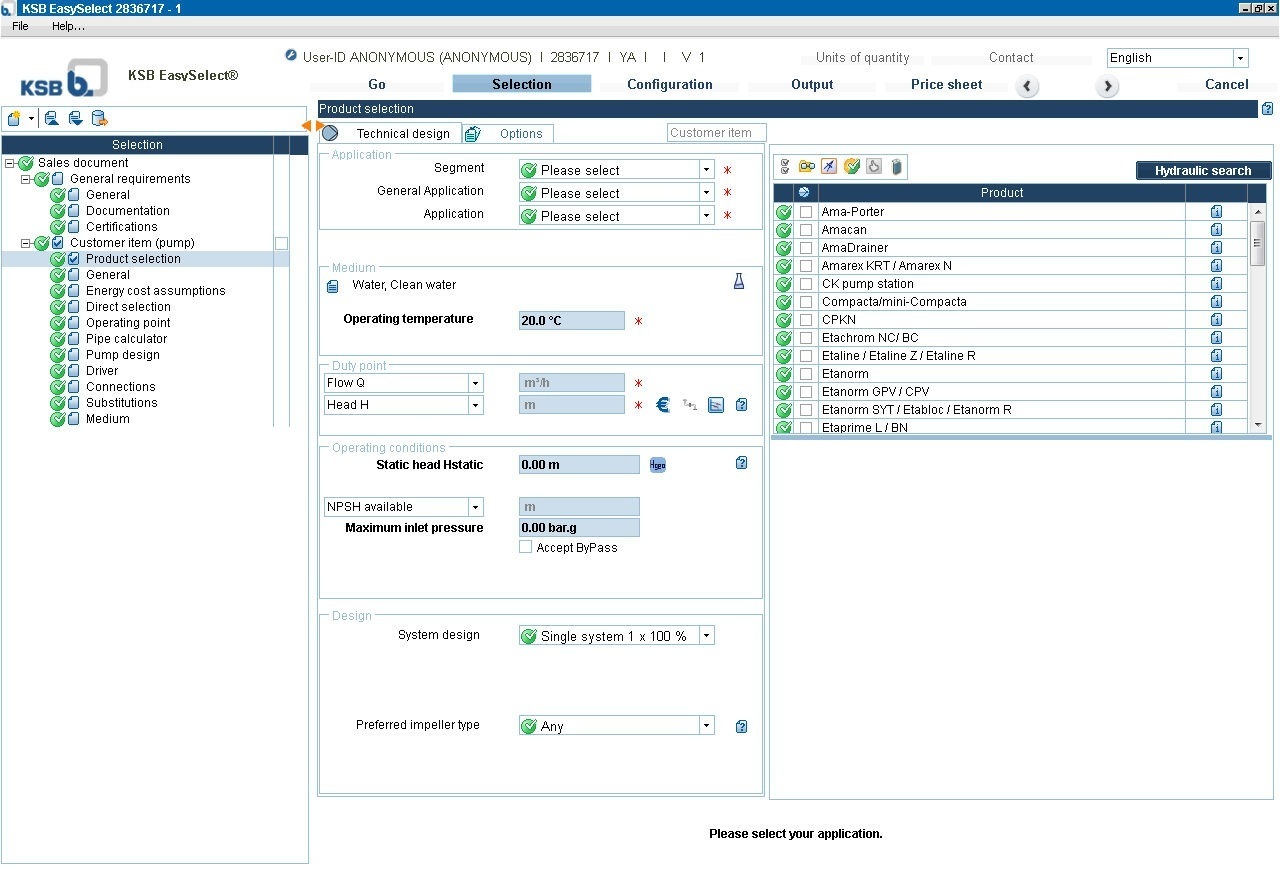Enable the Accept ByPass checkbox
Viewport: 1280px width, 877px height.
pyautogui.click(x=525, y=547)
